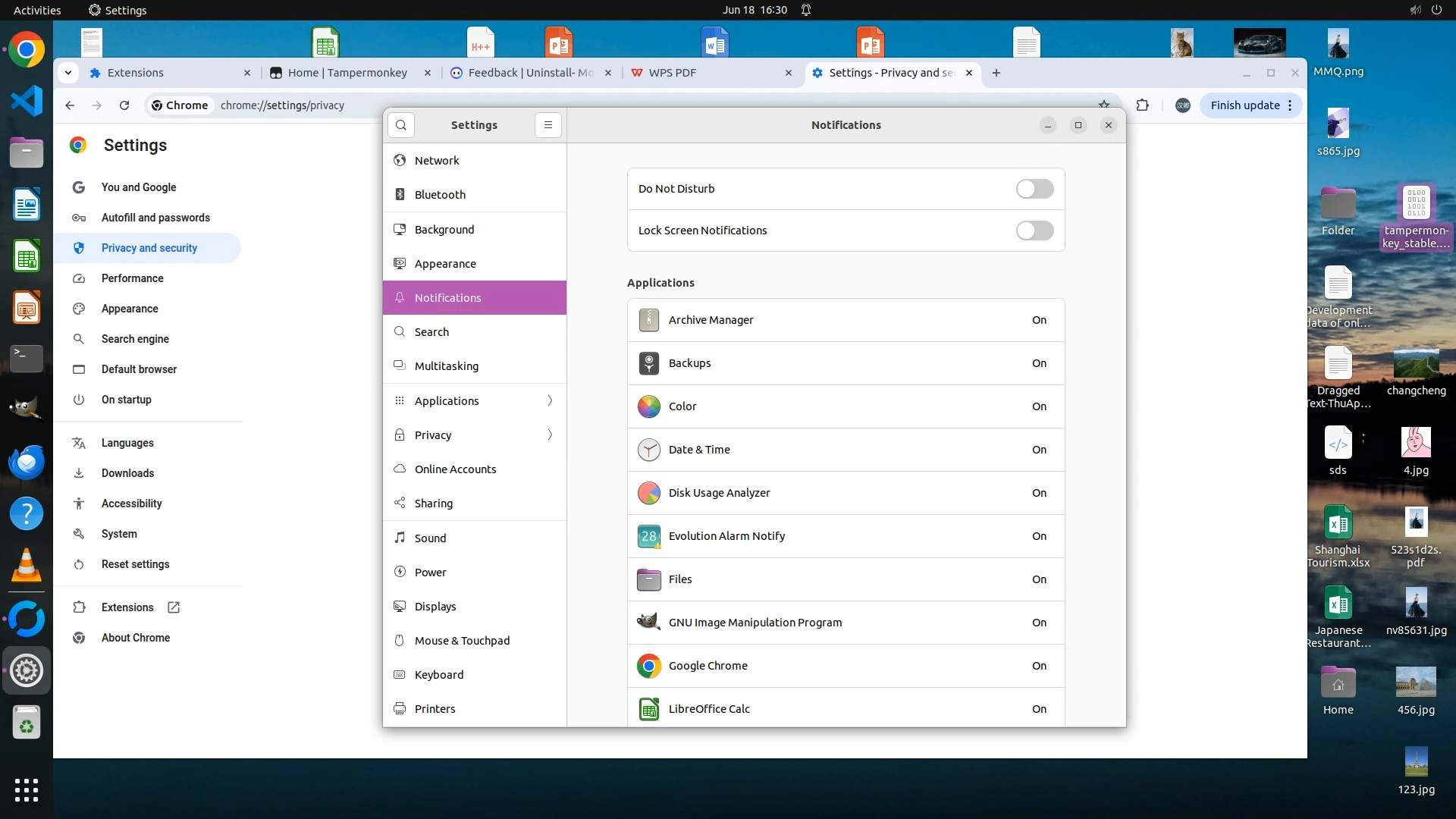Enable the Do Not Disturb switch
This screenshot has height=819, width=1456.
[x=1034, y=189]
